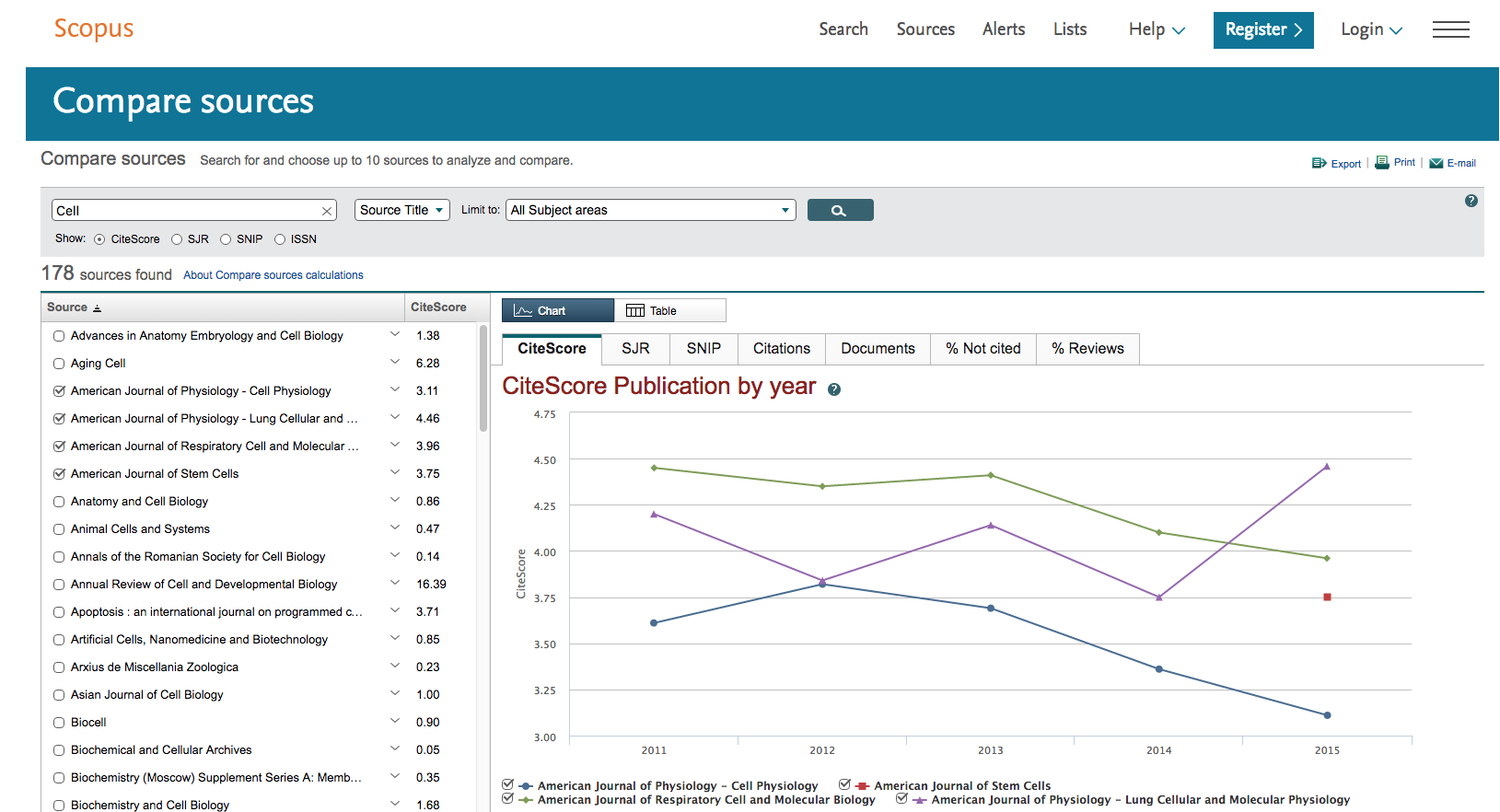
Task: Open the help question mark near search bar
Action: click(1471, 201)
